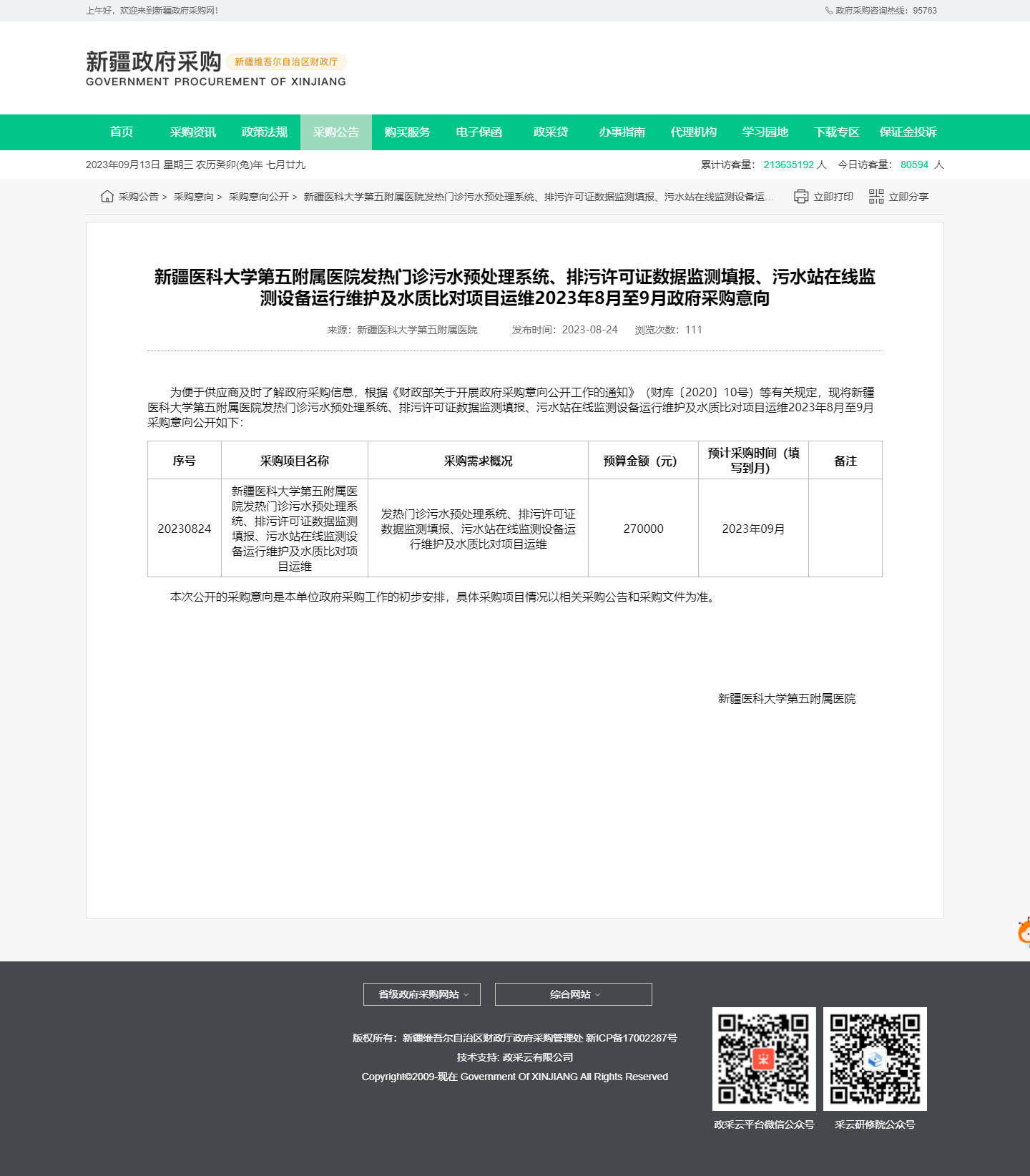1030x1176 pixels.
Task: Expand the 省级政府采购网站 dropdown
Action: tap(422, 994)
